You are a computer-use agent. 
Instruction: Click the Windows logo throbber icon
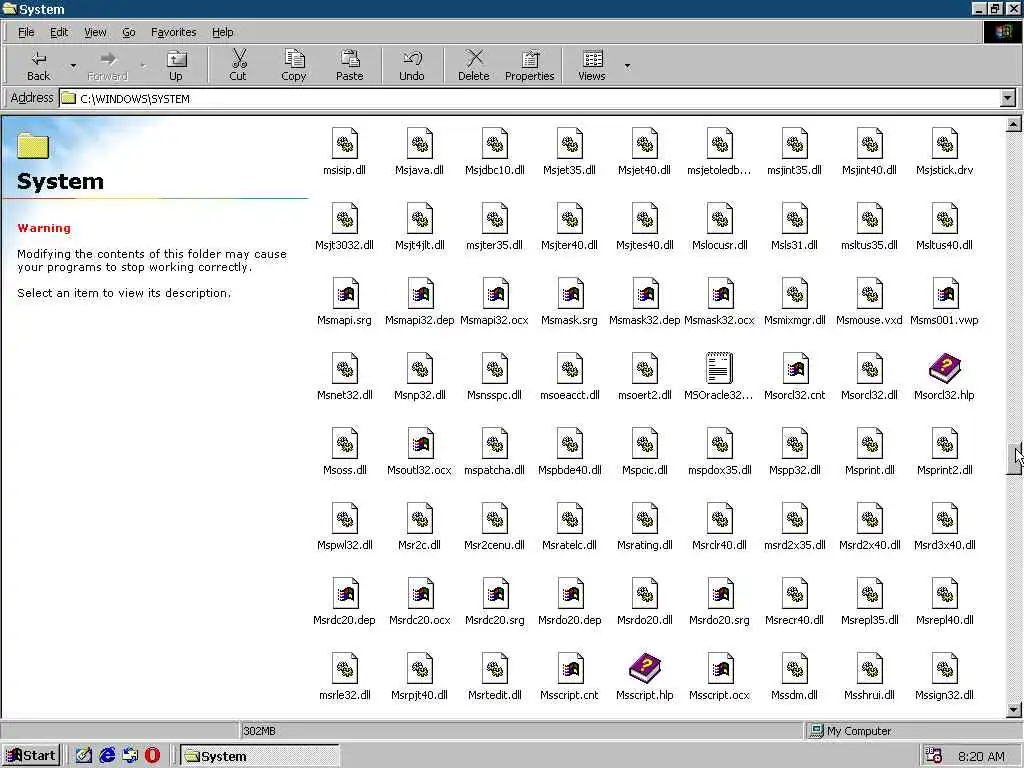(1002, 32)
